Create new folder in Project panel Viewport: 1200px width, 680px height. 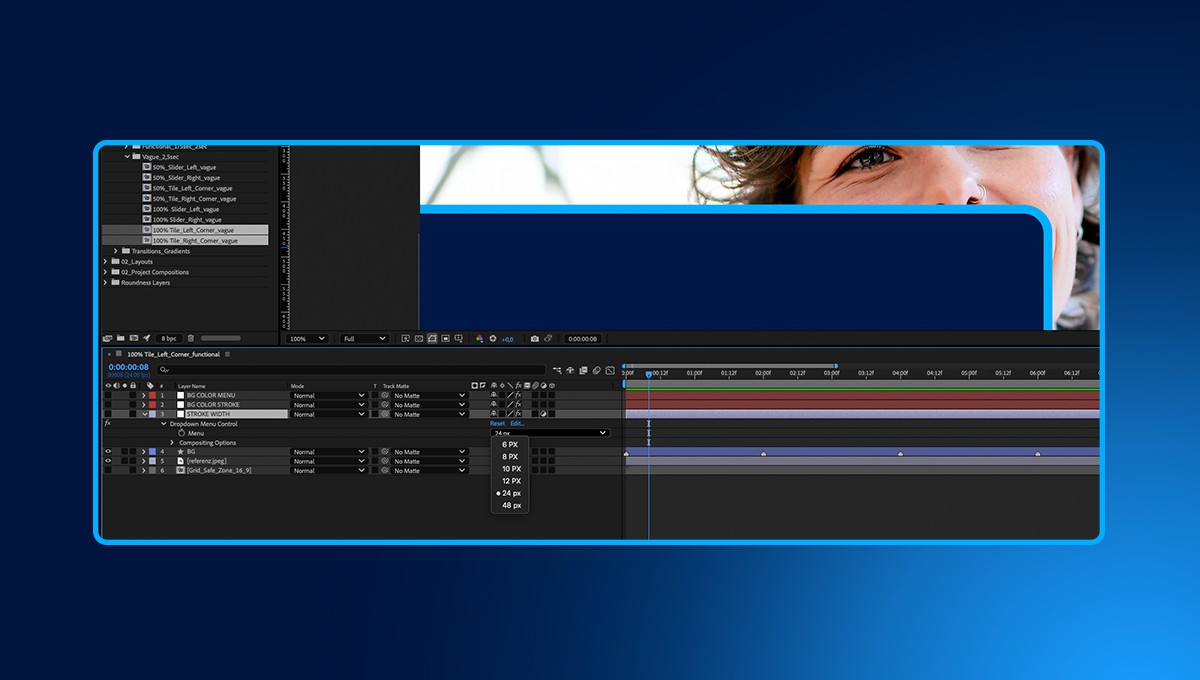pyautogui.click(x=120, y=338)
